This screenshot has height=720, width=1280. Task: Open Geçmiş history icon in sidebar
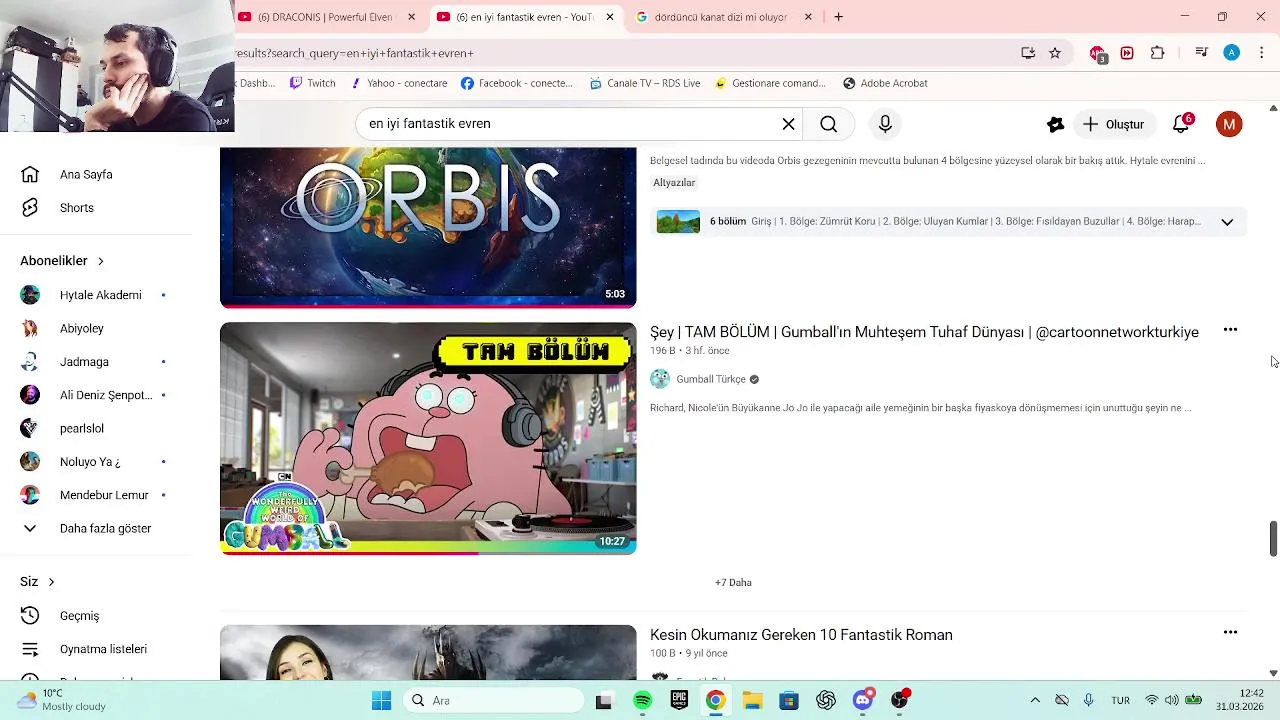[30, 616]
